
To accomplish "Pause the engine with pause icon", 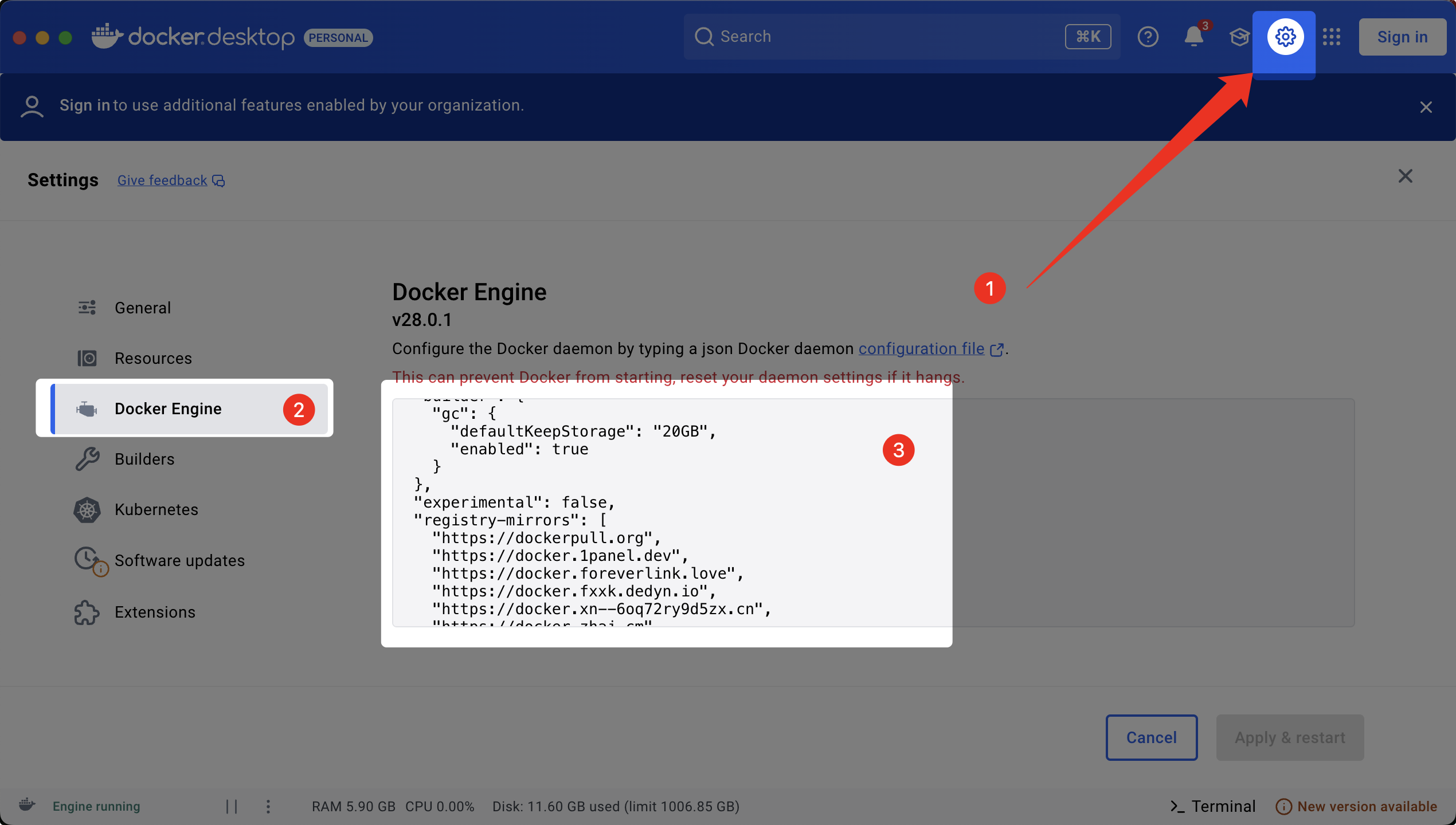I will click(x=232, y=806).
